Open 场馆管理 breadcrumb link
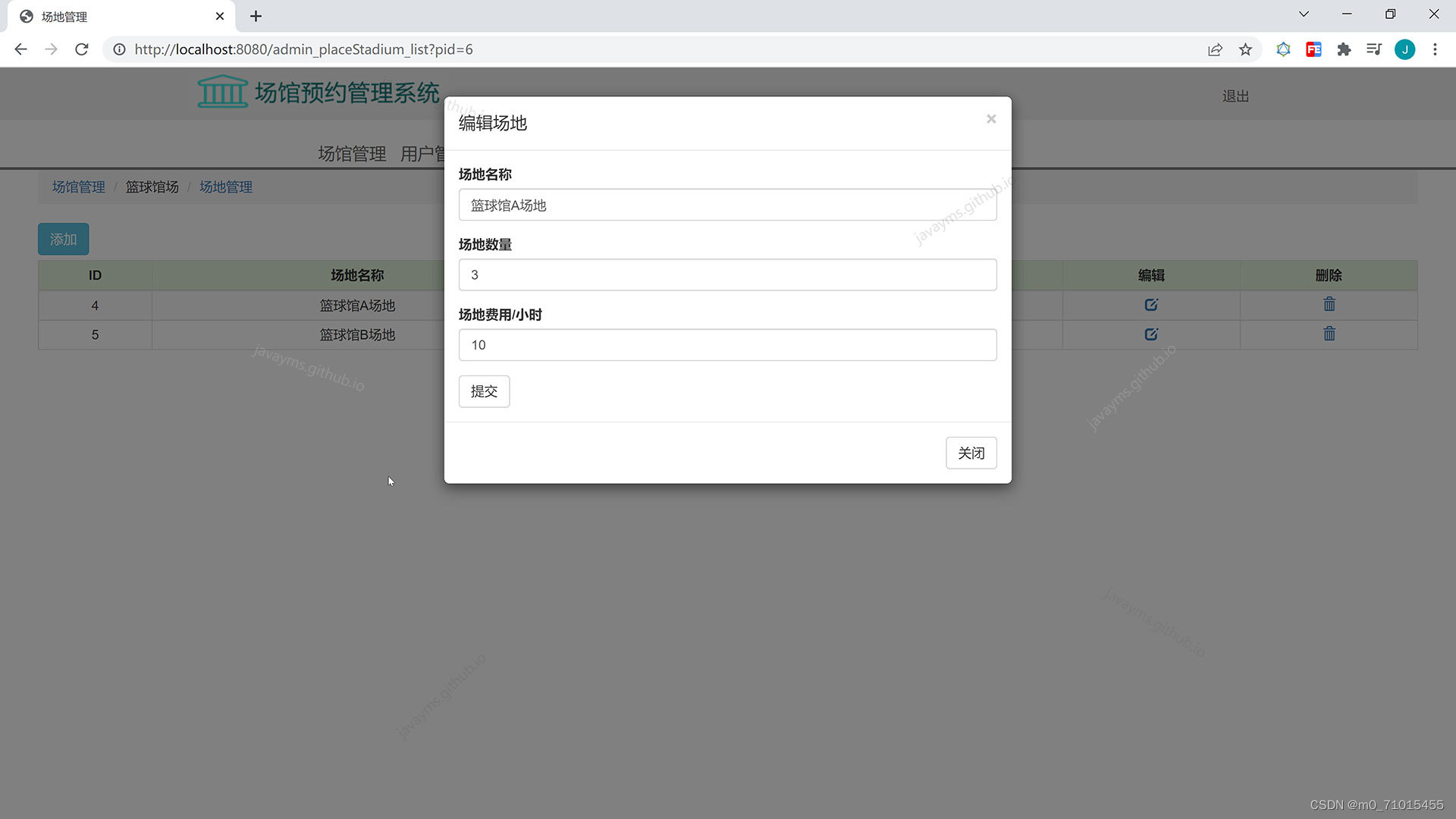The height and width of the screenshot is (819, 1456). (78, 187)
